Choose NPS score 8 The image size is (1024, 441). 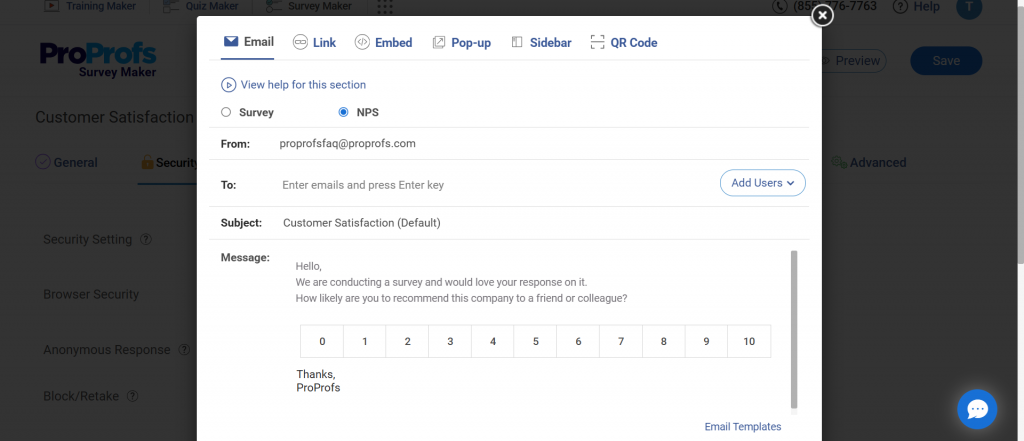tap(664, 341)
